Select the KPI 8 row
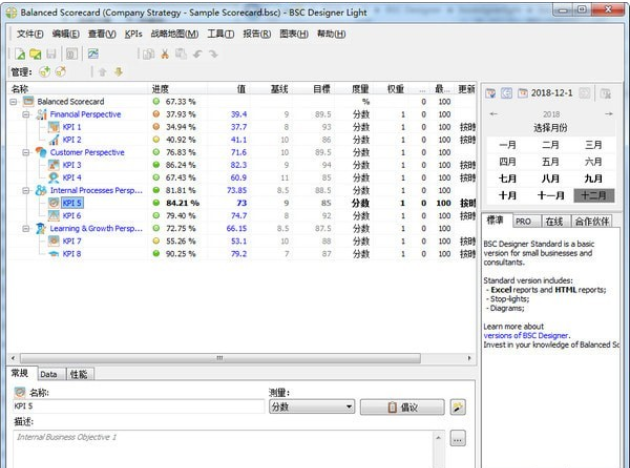Image resolution: width=630 pixels, height=468 pixels. click(x=241, y=254)
